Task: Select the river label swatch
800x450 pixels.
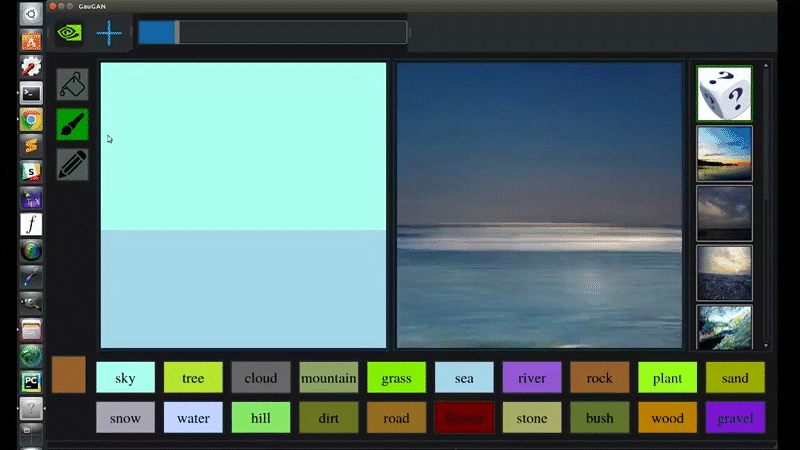Action: [x=532, y=378]
